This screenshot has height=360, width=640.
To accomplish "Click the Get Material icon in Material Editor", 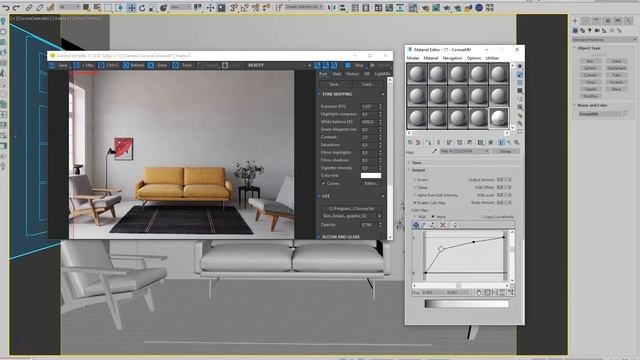I will point(410,142).
